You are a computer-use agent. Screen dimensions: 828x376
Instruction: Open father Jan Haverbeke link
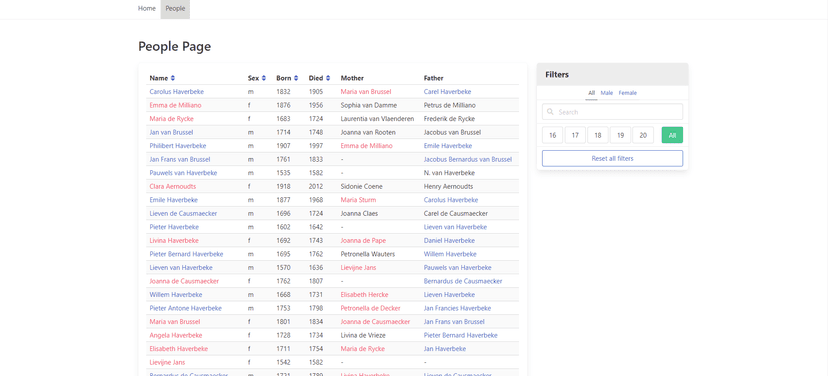(x=445, y=349)
